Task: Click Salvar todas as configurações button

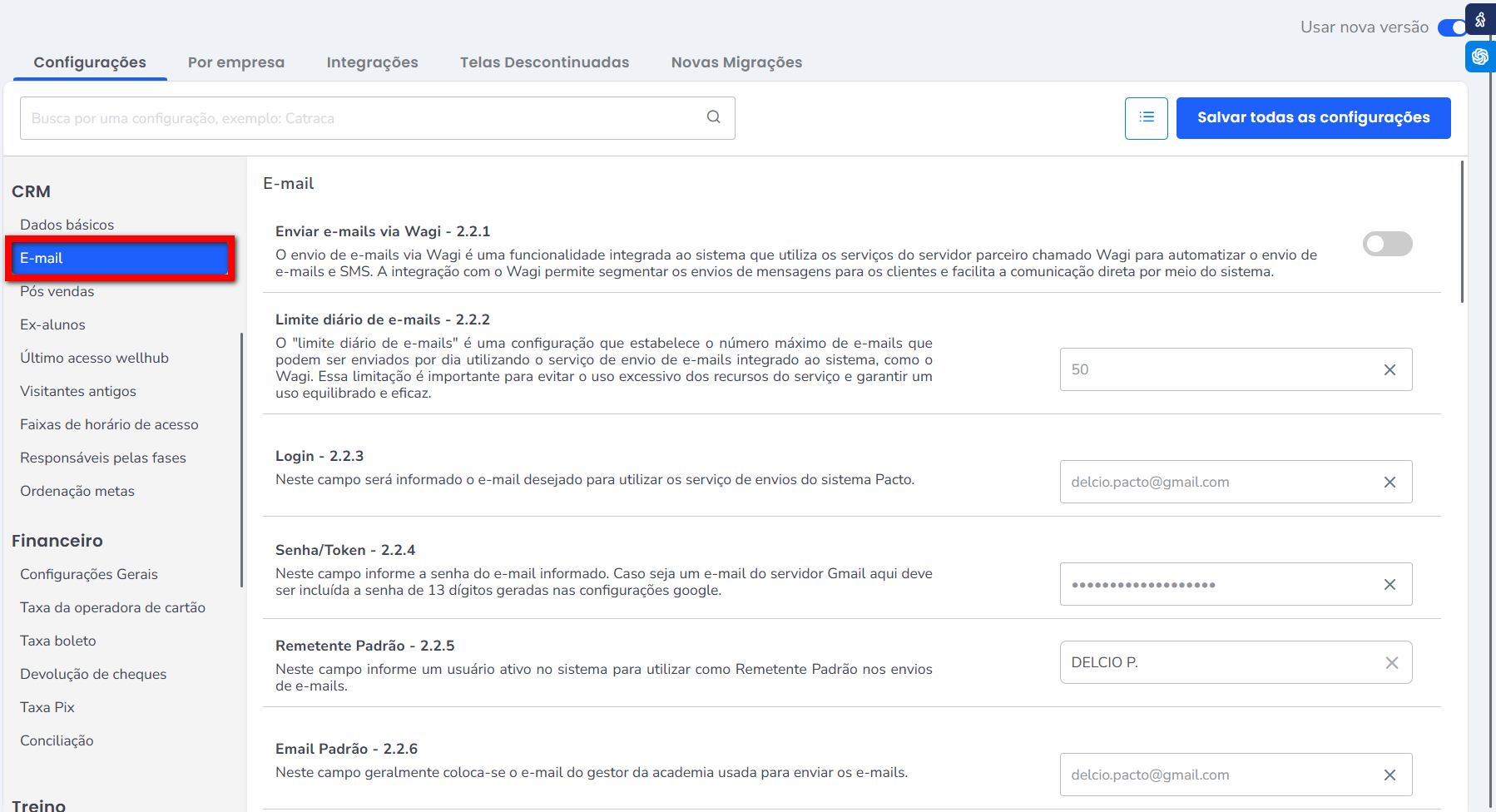Action: [x=1313, y=118]
